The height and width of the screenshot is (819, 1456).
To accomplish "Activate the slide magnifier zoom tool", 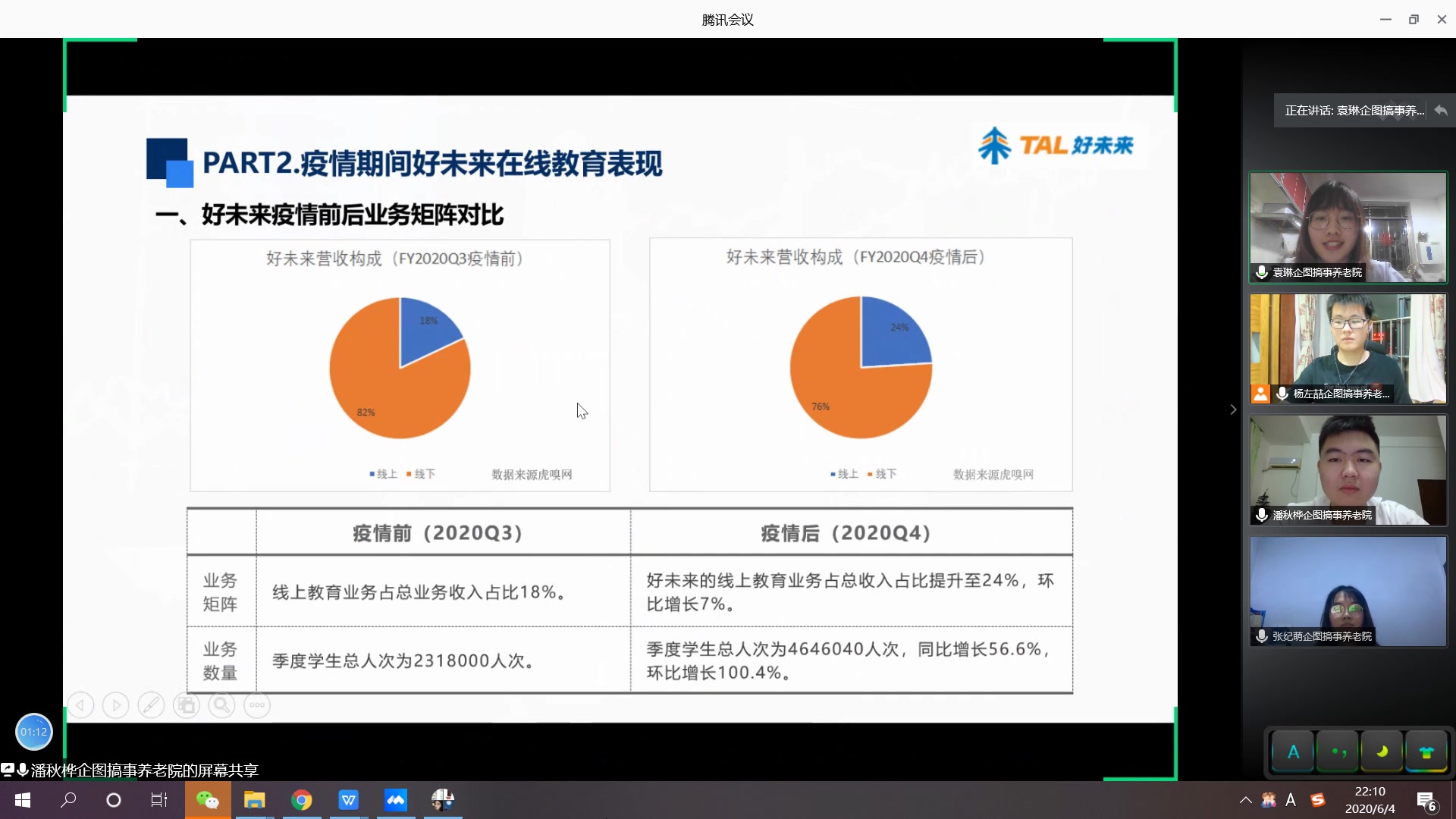I will coord(221,705).
